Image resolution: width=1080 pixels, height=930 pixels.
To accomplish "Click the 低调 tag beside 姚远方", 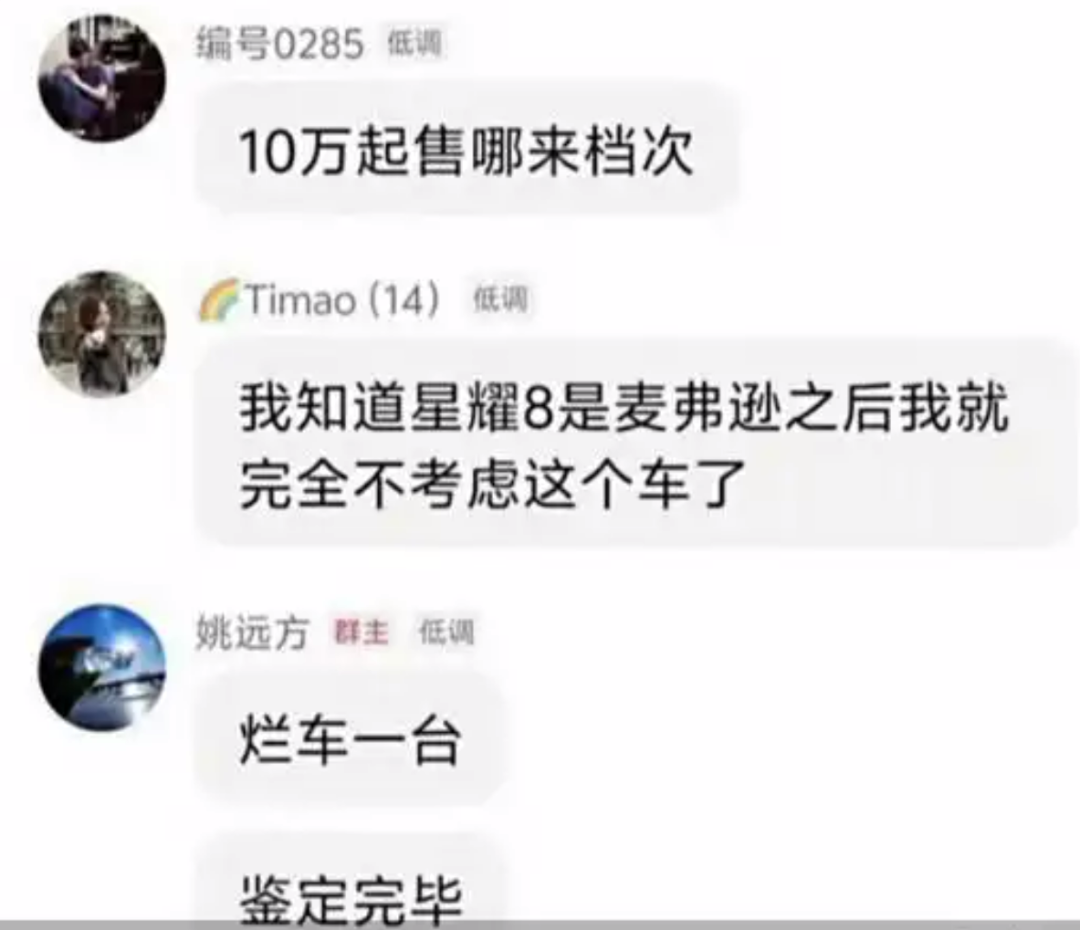I will (x=447, y=632).
